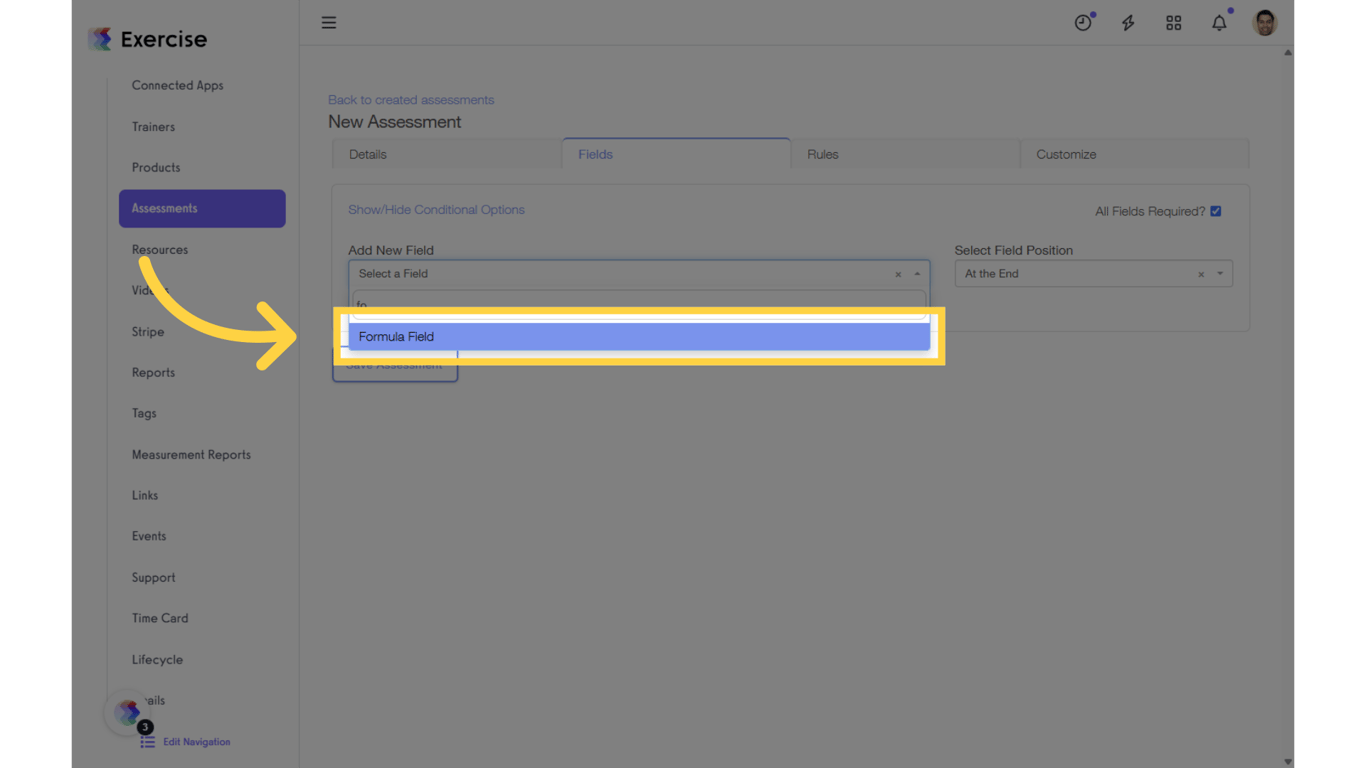Clear the Select a Field dropdown selection

(898, 273)
